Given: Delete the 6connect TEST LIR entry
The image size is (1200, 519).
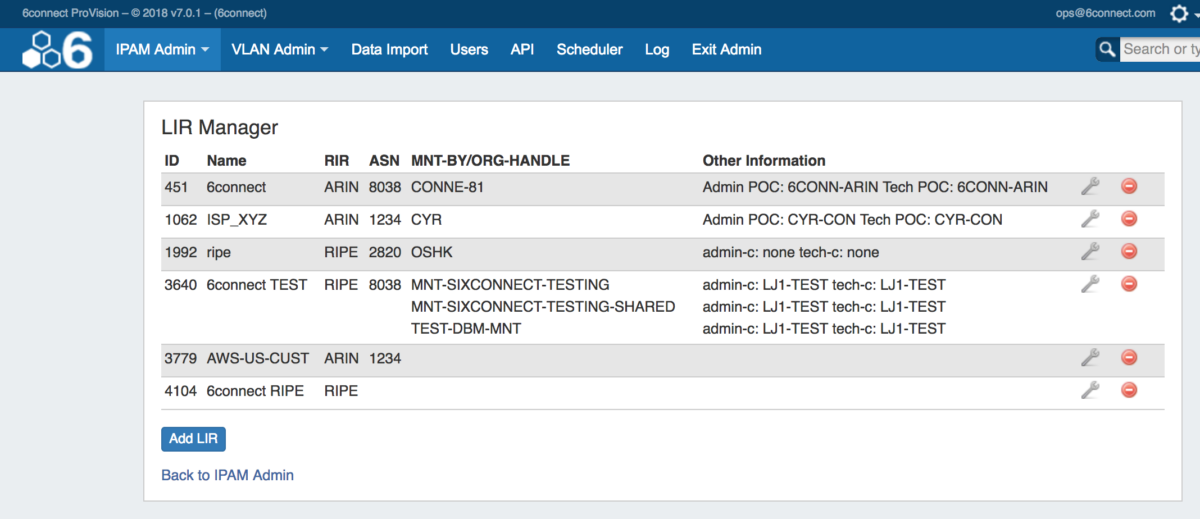Looking at the screenshot, I should pos(1129,284).
